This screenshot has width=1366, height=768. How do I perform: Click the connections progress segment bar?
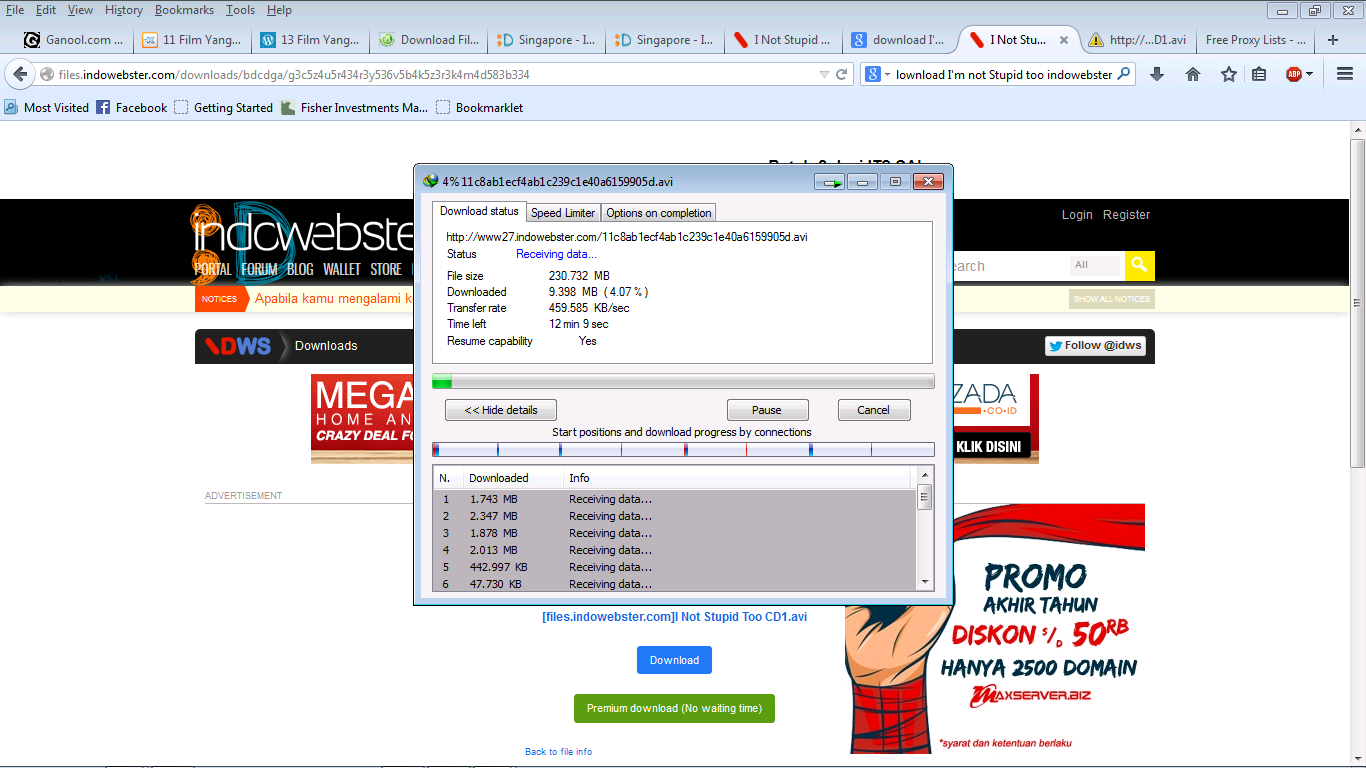pyautogui.click(x=683, y=450)
